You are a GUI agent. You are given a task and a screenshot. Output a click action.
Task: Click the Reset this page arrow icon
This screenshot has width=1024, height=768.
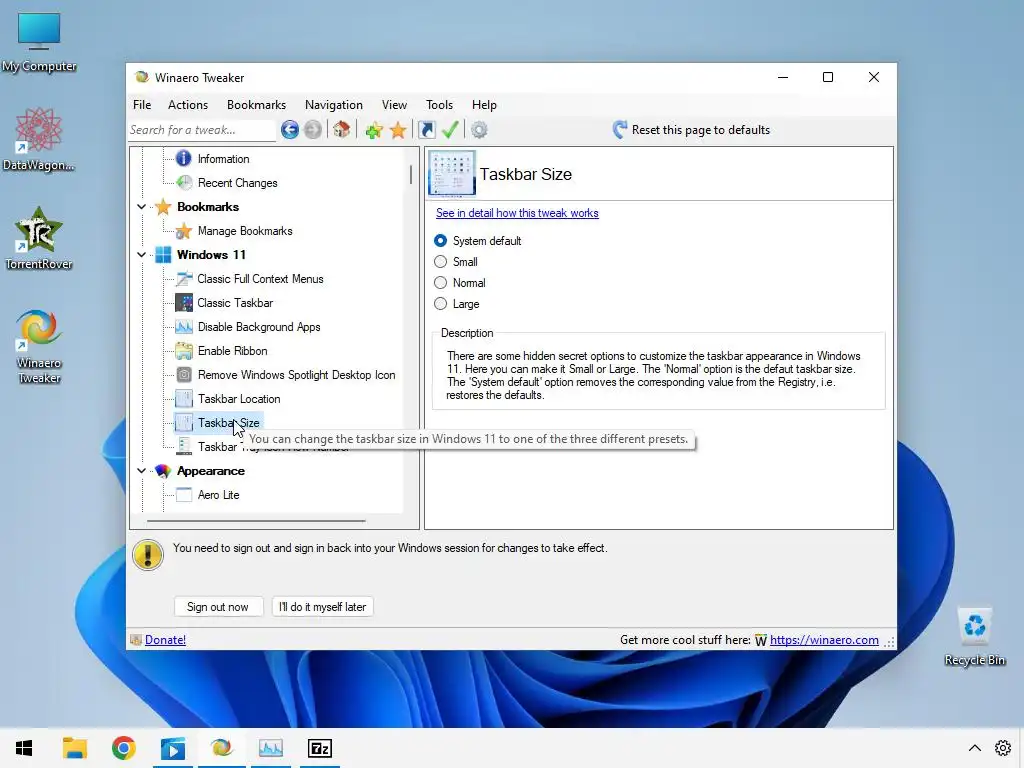click(620, 129)
